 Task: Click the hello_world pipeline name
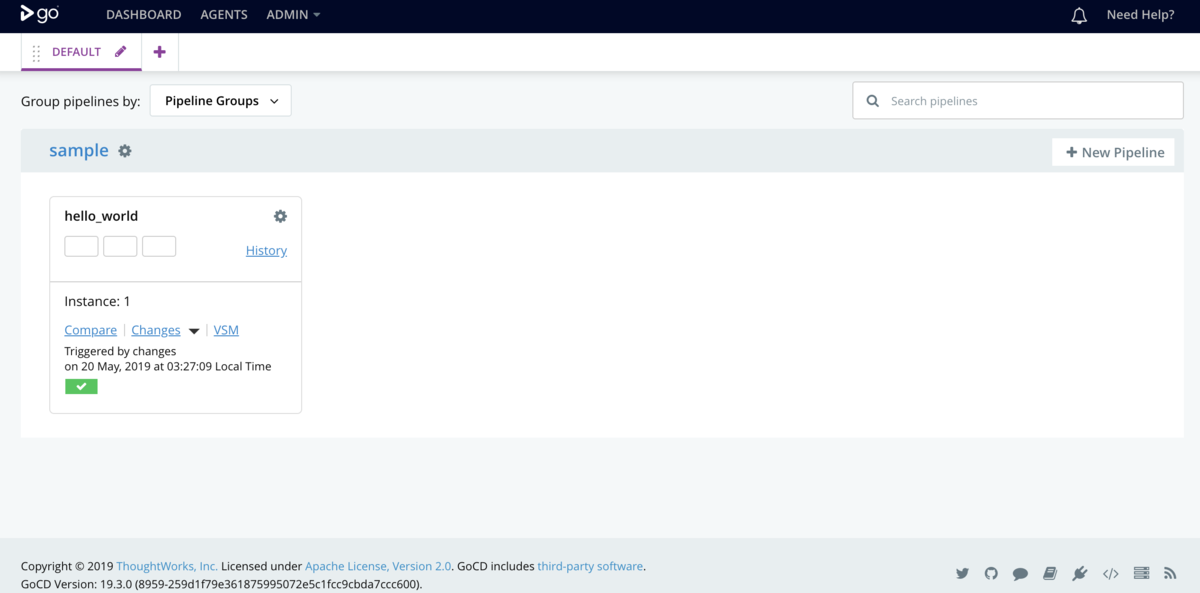(x=101, y=216)
